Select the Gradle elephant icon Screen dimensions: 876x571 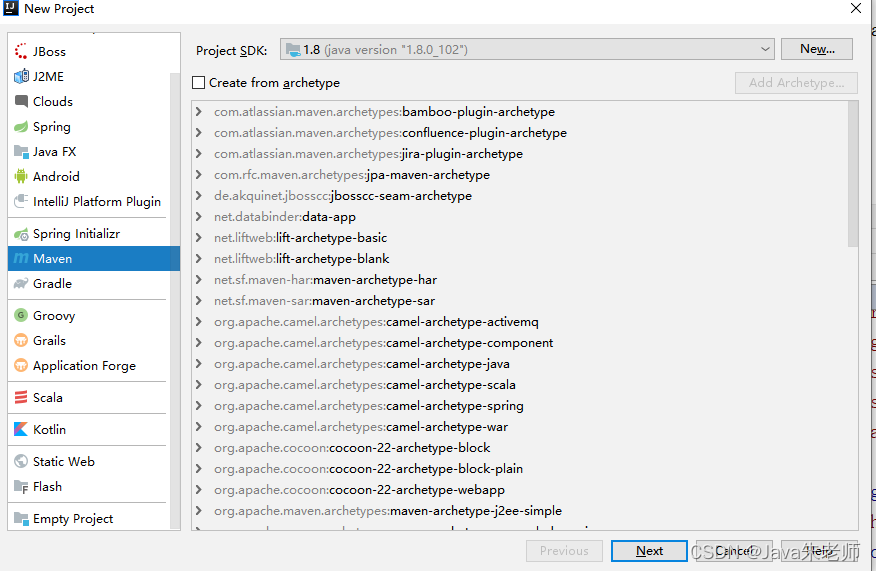[x=21, y=283]
